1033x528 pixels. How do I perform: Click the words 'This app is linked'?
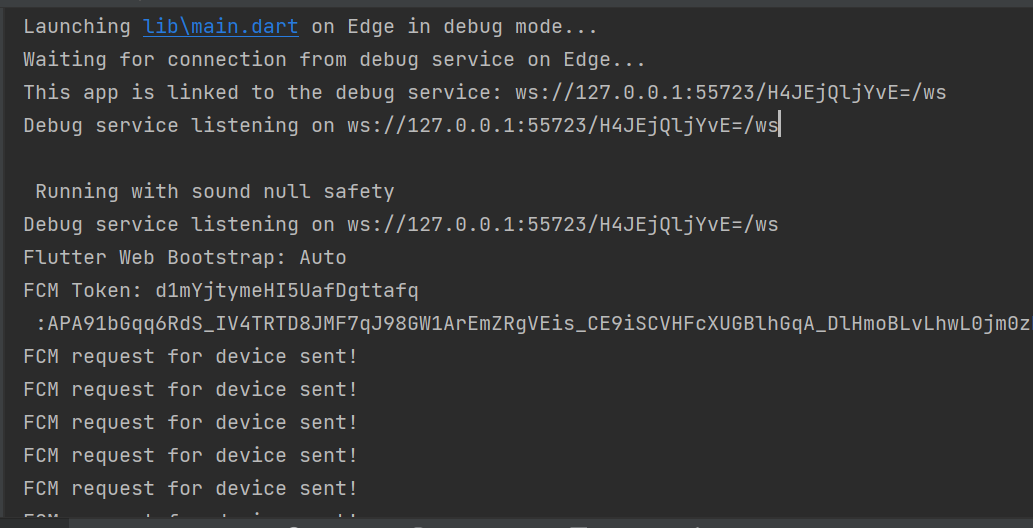tap(131, 93)
